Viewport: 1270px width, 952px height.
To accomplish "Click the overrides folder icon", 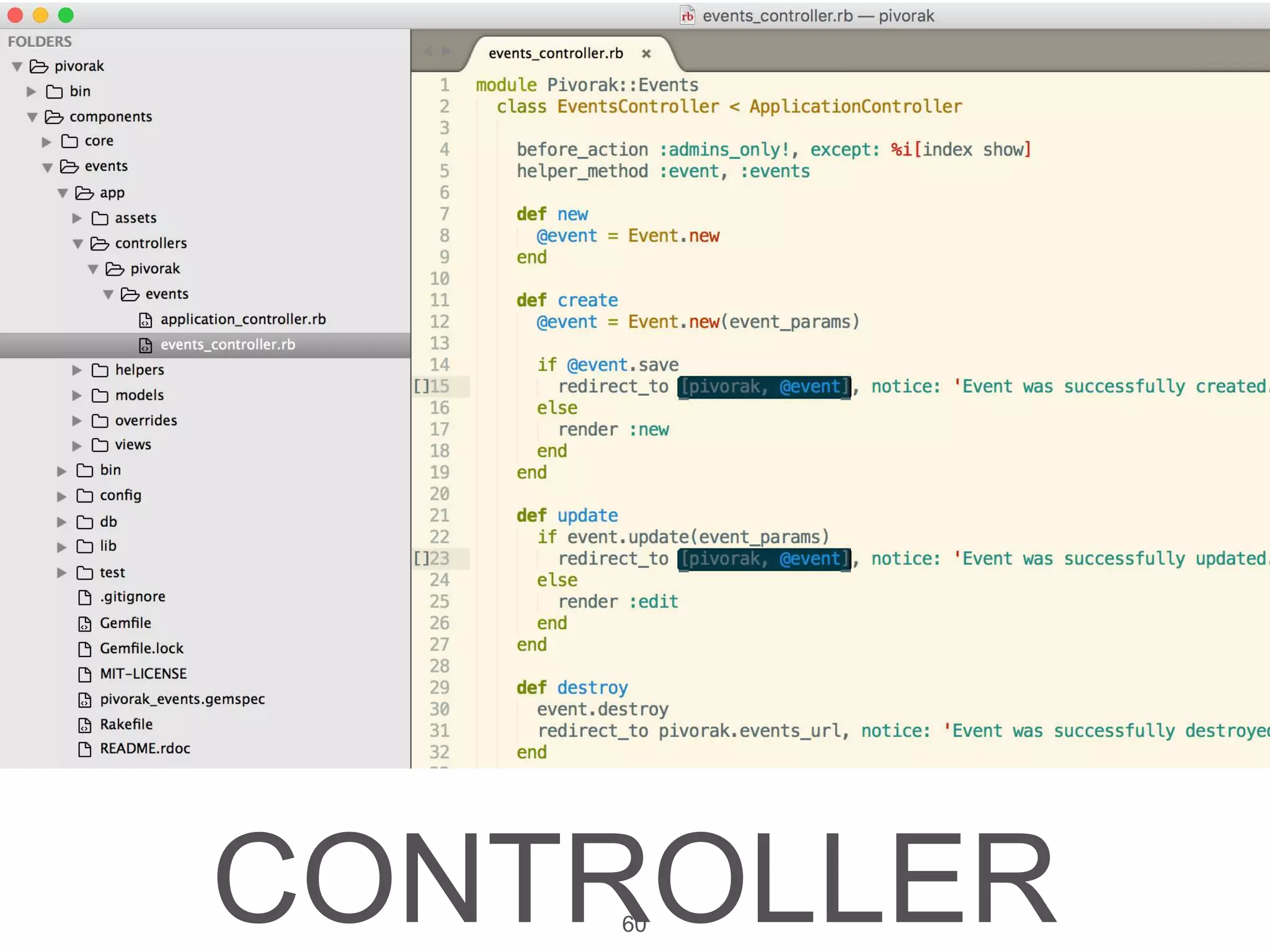I will (100, 421).
